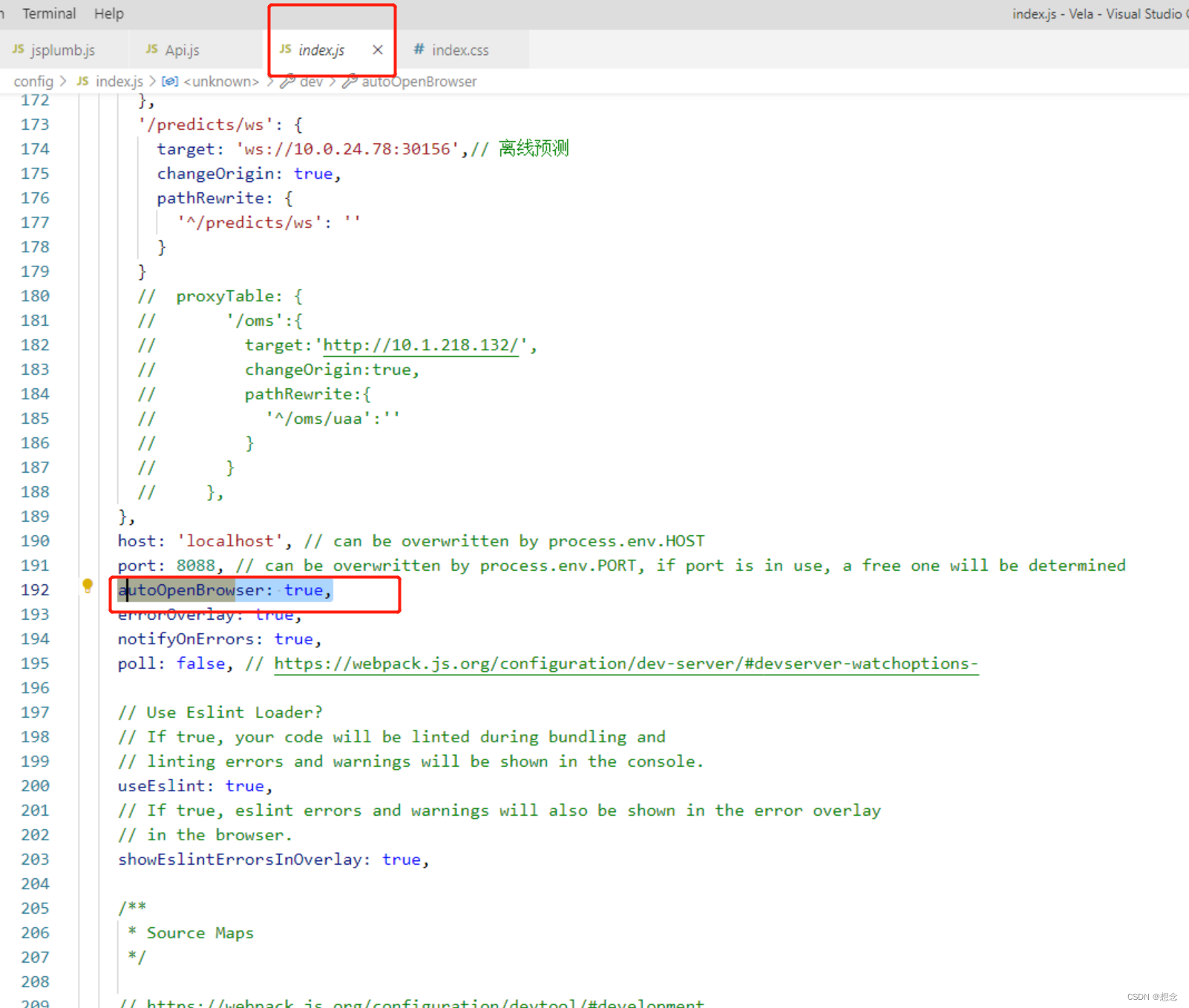Click the unknown symbol breadcrumb
The image size is (1189, 1008).
[221, 81]
